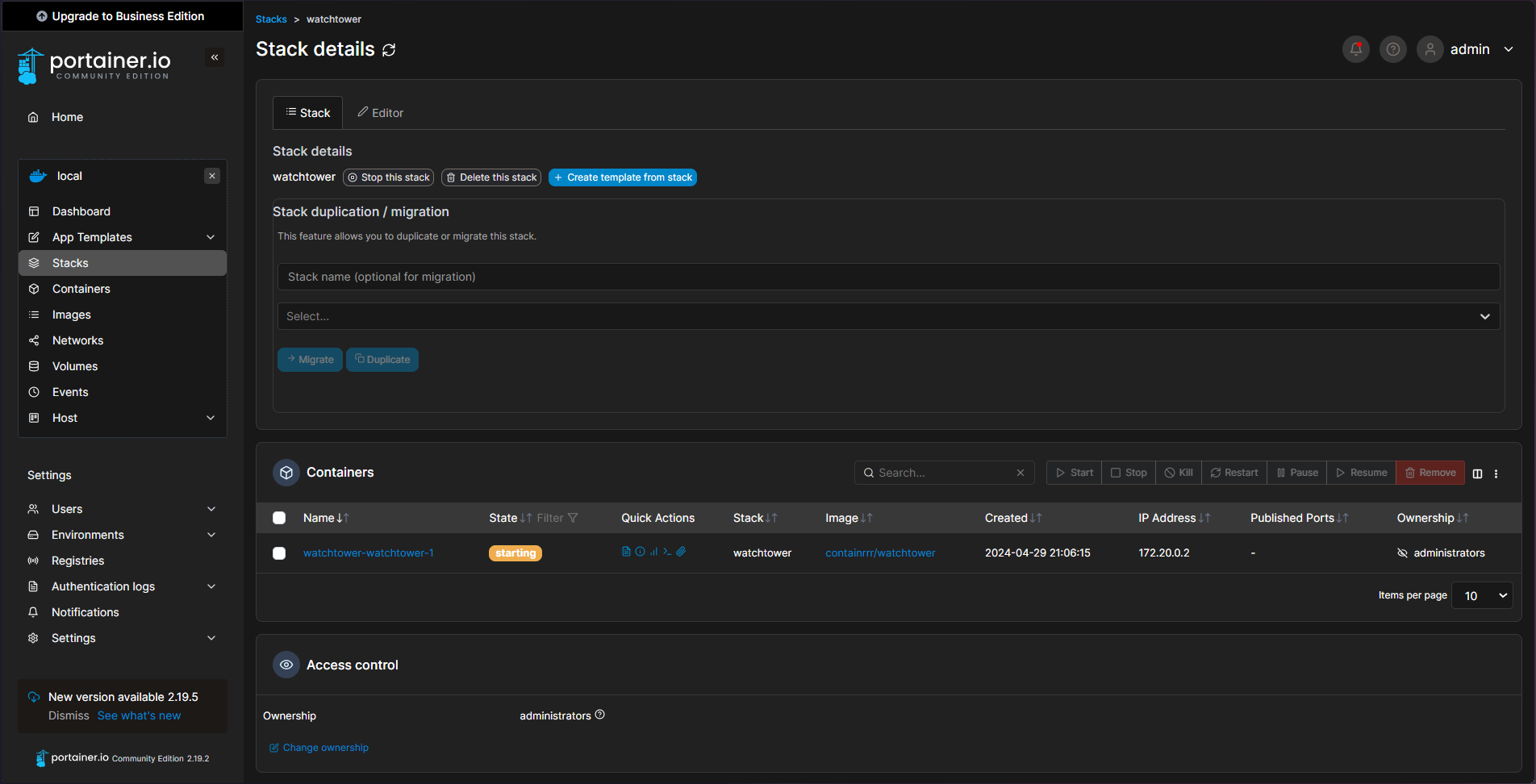This screenshot has height=784, width=1536.
Task: Open exec console for the container
Action: (x=667, y=552)
